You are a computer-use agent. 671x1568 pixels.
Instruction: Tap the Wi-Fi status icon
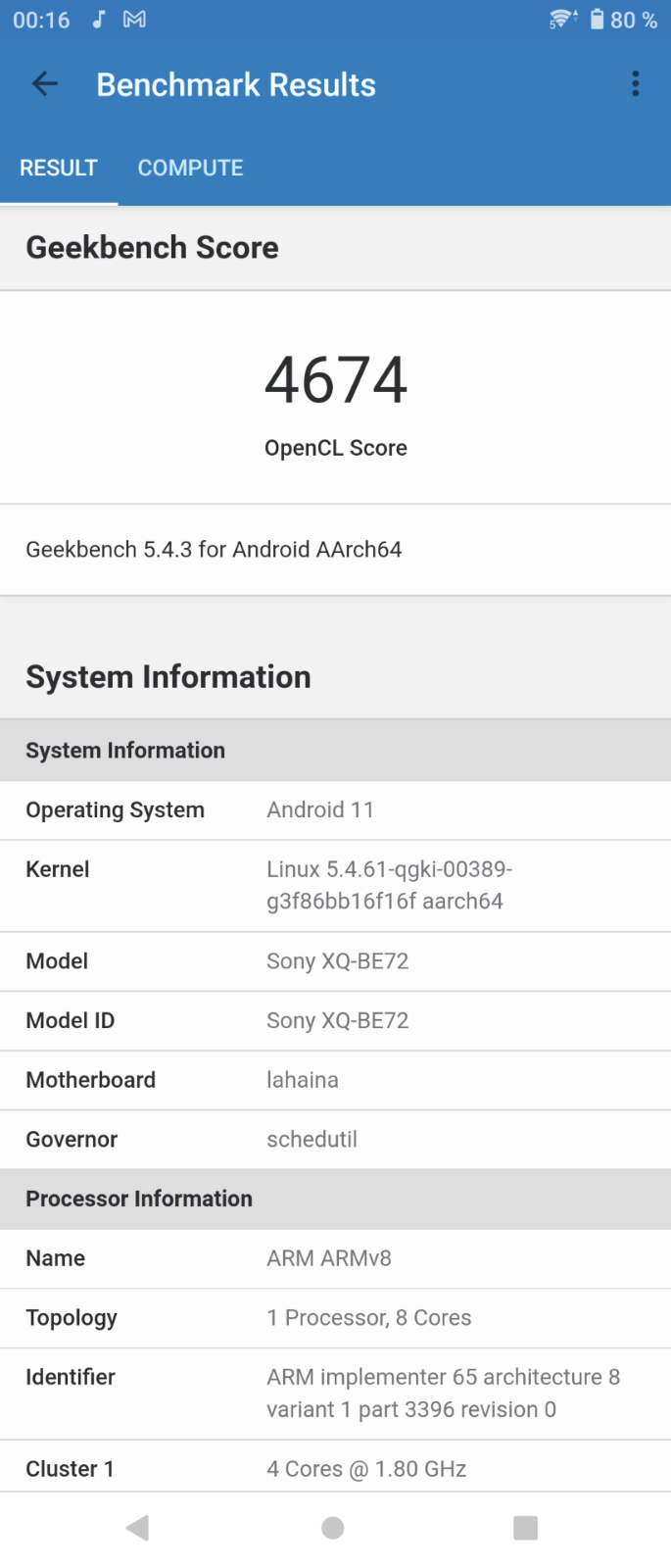point(562,20)
